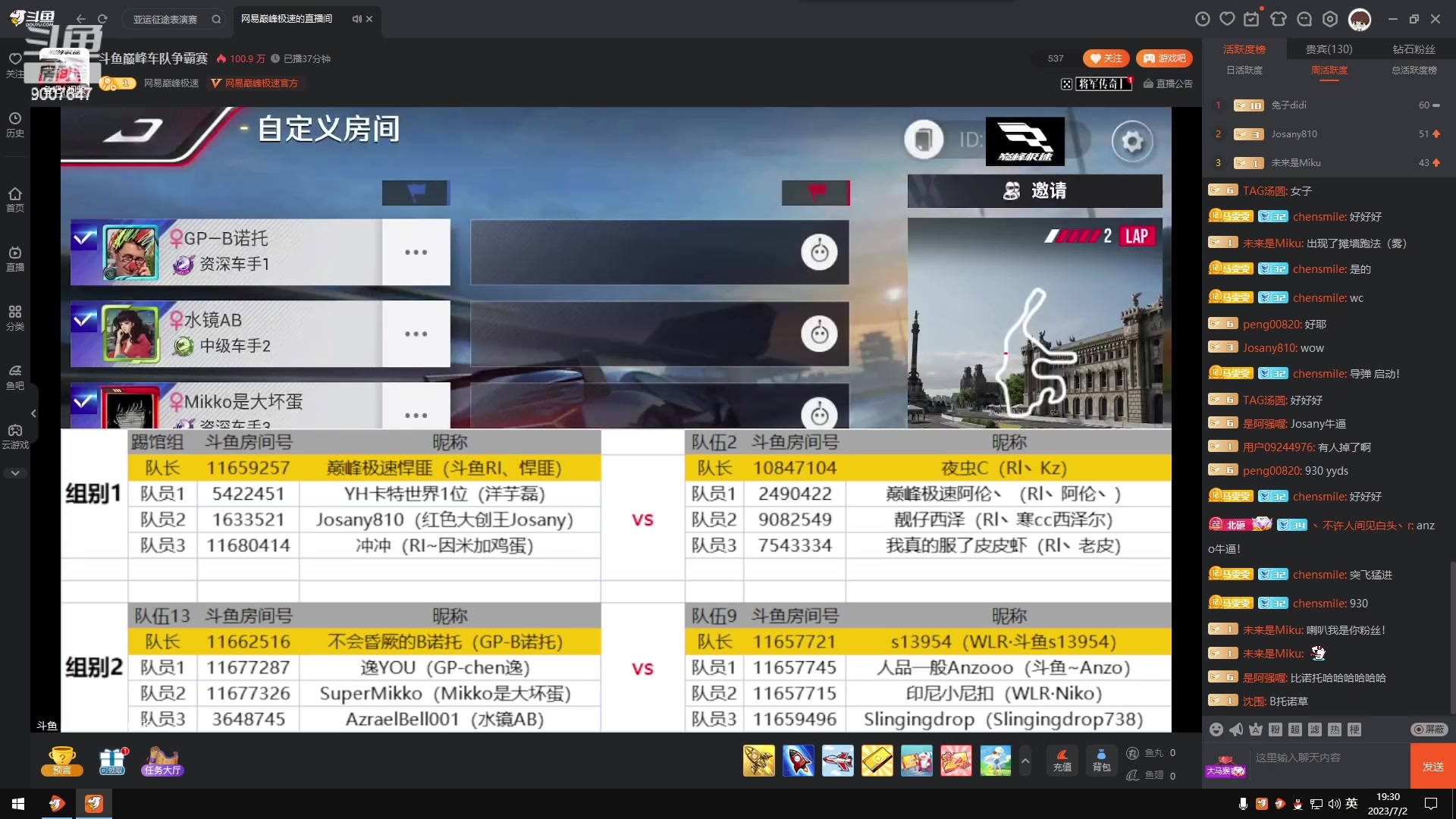Open watch history clock icon in title bar
The width and height of the screenshot is (1456, 819).
coord(1202,19)
